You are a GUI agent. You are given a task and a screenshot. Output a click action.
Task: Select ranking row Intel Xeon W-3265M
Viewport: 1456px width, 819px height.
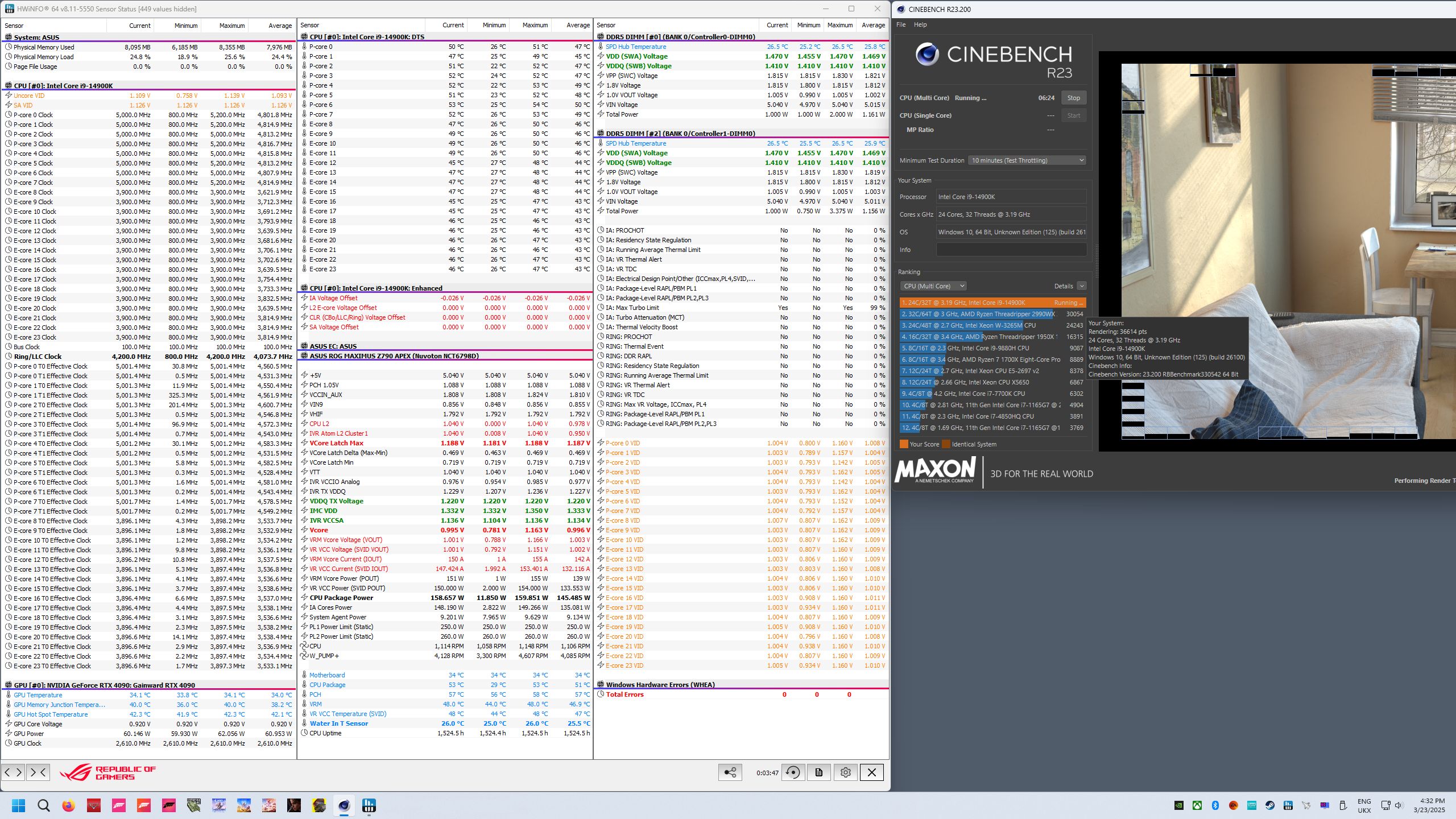pyautogui.click(x=992, y=325)
